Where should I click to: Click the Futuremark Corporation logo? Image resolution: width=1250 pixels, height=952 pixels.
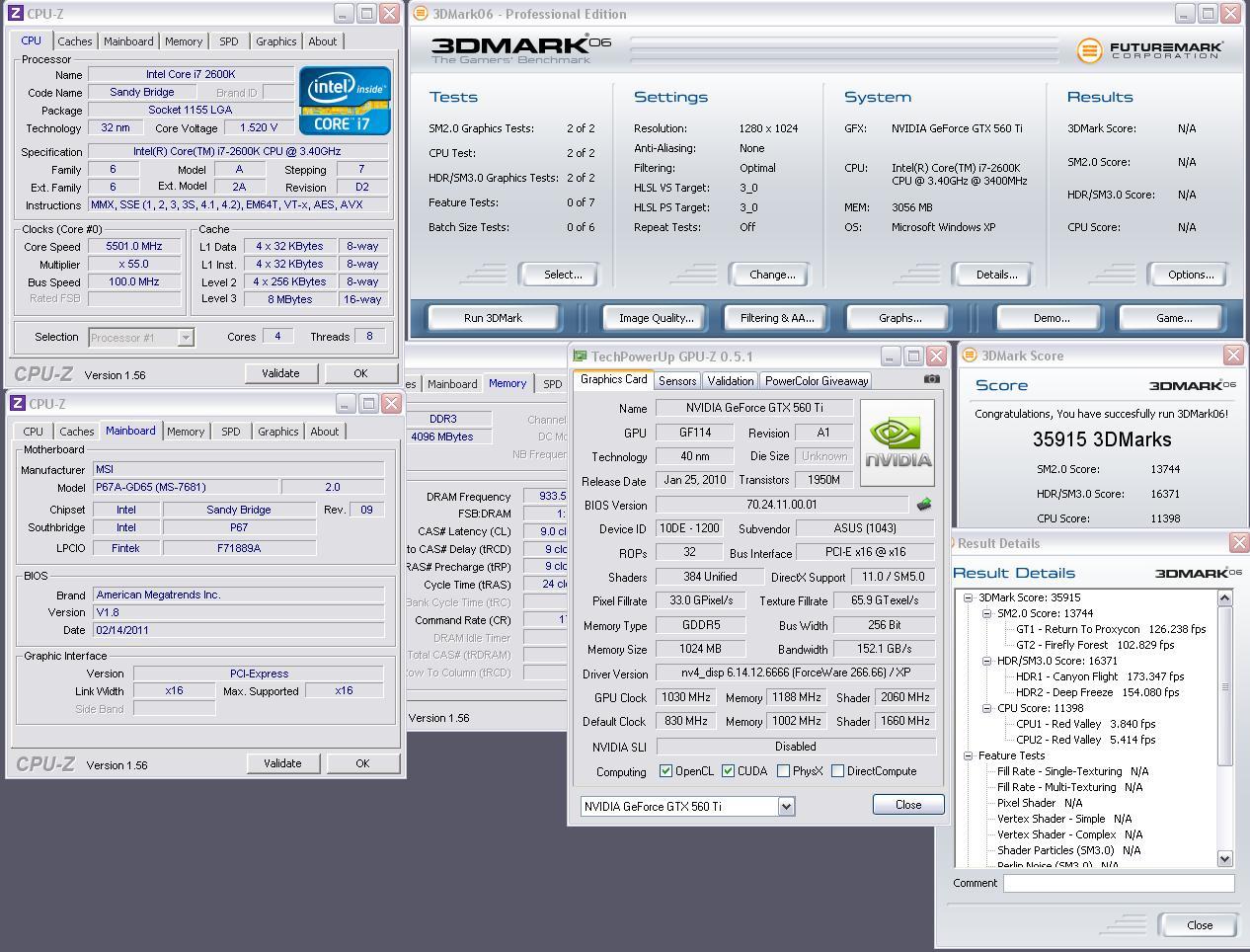(1149, 50)
